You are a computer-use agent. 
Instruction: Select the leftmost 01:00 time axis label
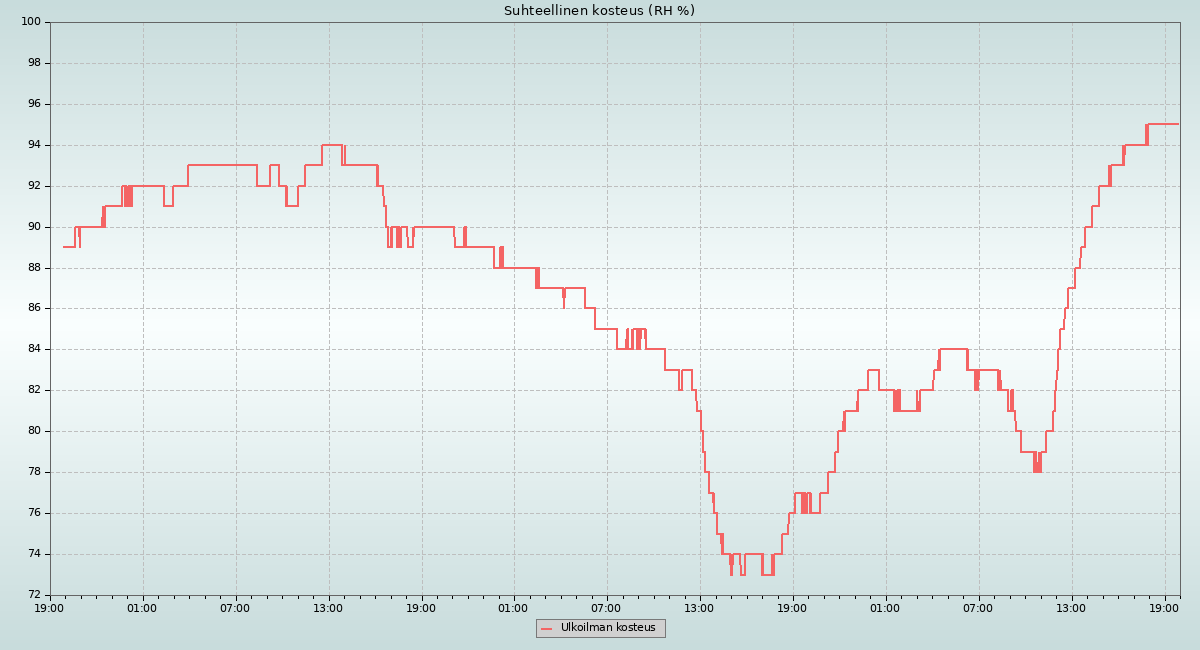point(142,607)
